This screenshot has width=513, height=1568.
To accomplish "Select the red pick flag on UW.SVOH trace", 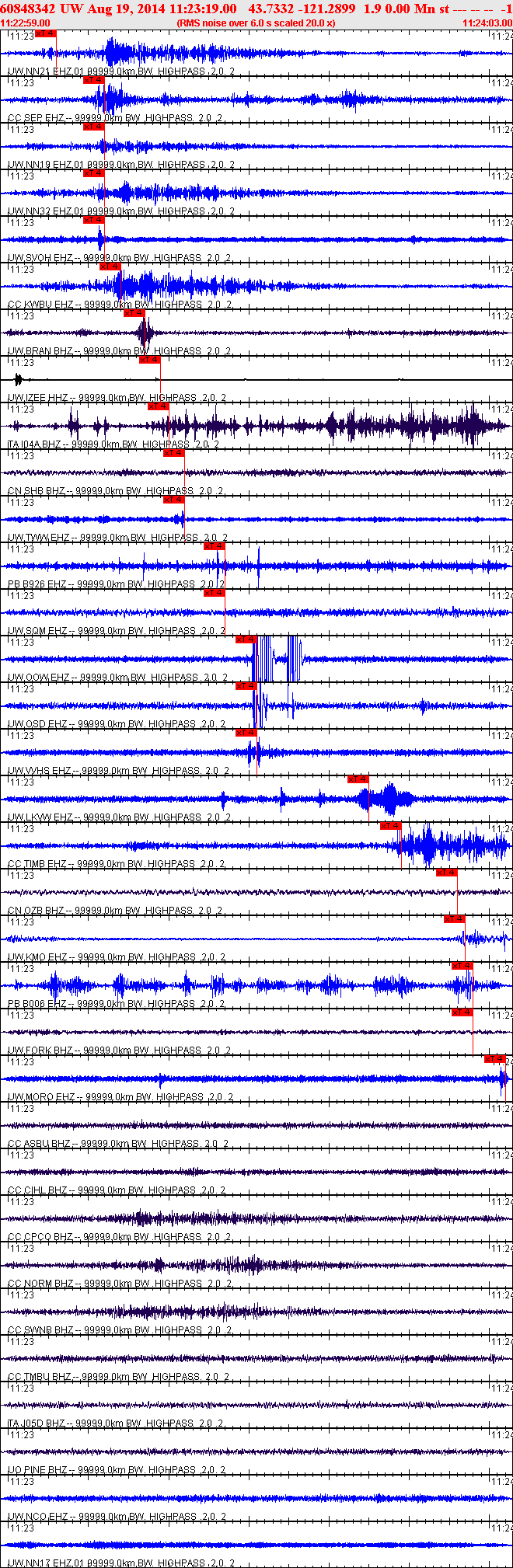I will (x=93, y=220).
